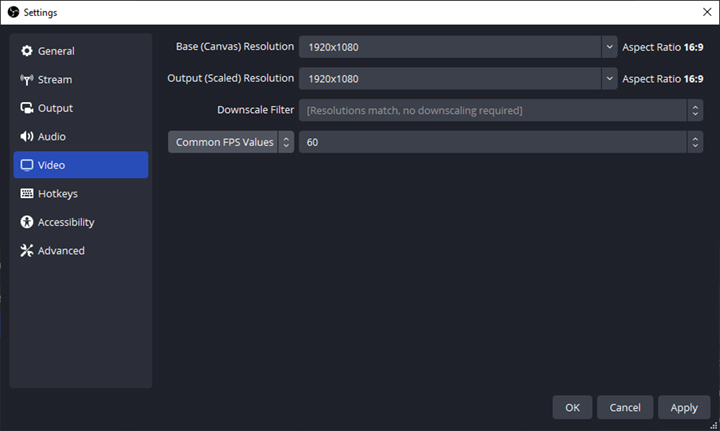The height and width of the screenshot is (431, 720).
Task: Click the Hotkeys keyboard icon
Action: 27,193
